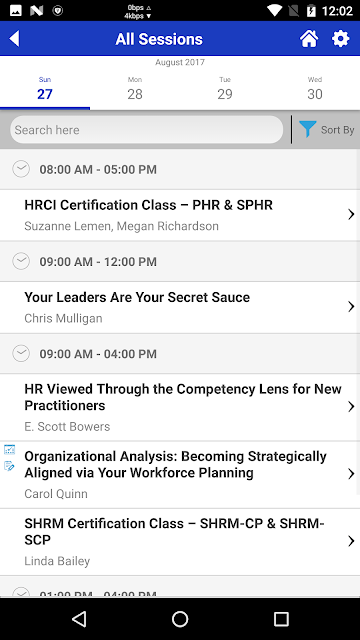This screenshot has height=640, width=360.
Task: Tap the blue filter funnel icon
Action: [x=307, y=129]
